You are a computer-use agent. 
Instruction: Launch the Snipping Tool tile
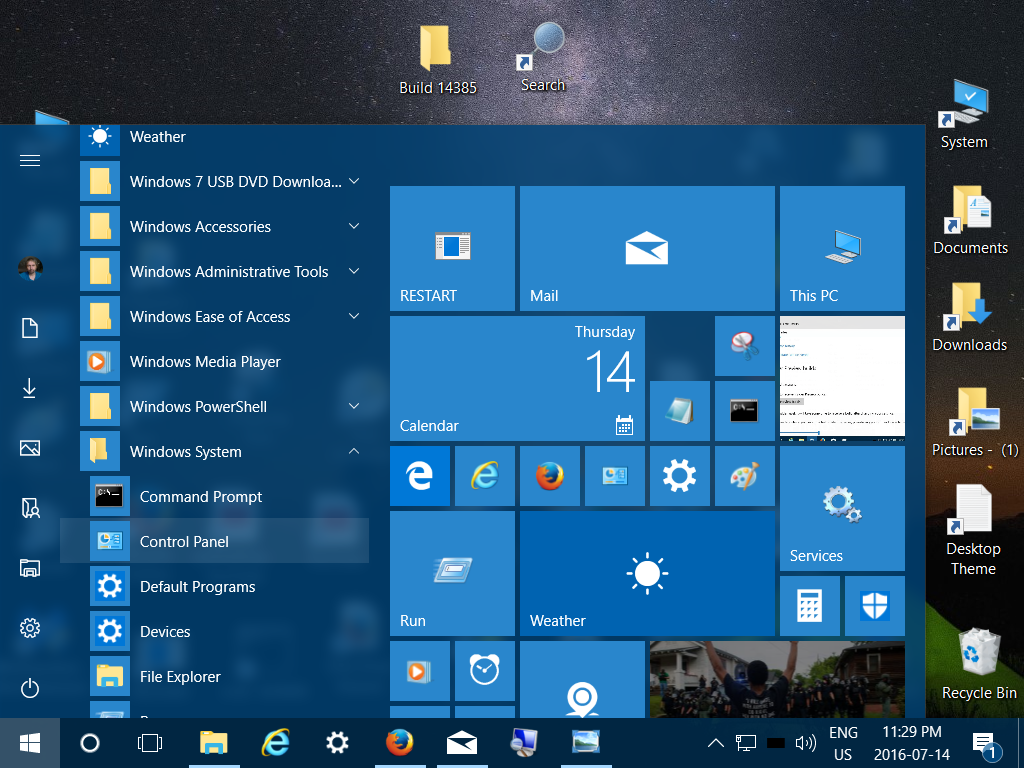click(x=744, y=346)
